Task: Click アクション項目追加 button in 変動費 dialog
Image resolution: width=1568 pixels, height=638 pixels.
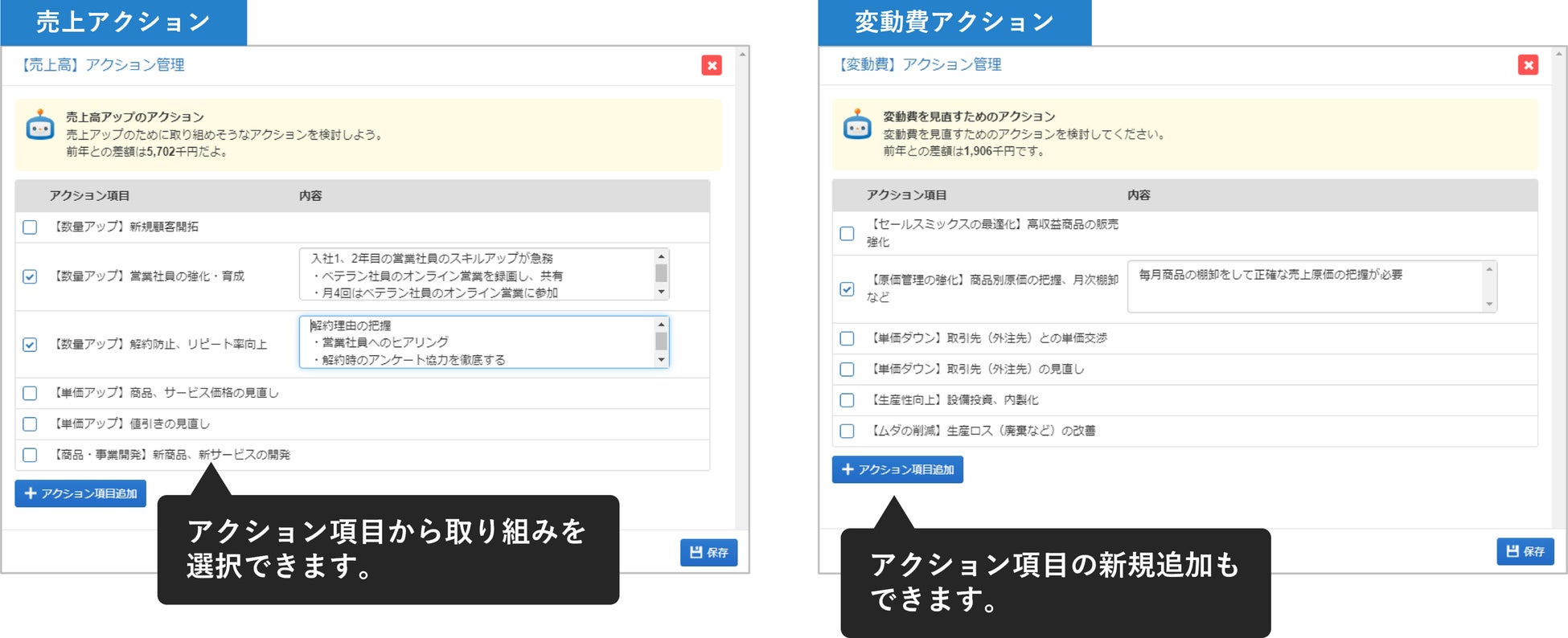Action: (x=897, y=469)
